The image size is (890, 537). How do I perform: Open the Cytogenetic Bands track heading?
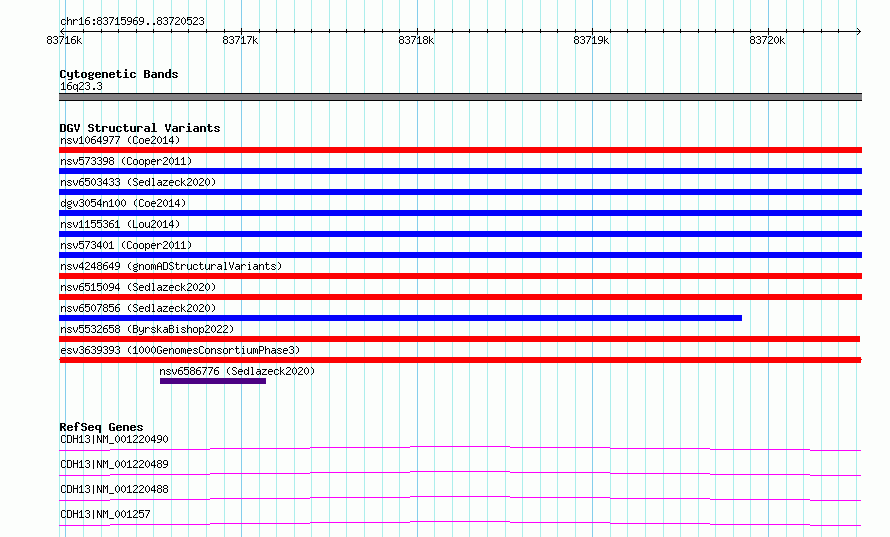(x=119, y=74)
